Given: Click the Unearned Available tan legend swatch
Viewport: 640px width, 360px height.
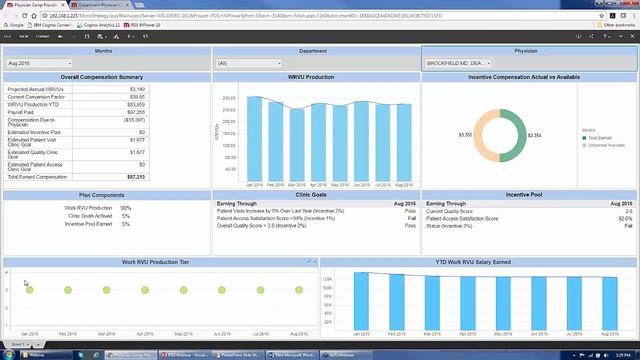Looking at the screenshot, I should 584,145.
